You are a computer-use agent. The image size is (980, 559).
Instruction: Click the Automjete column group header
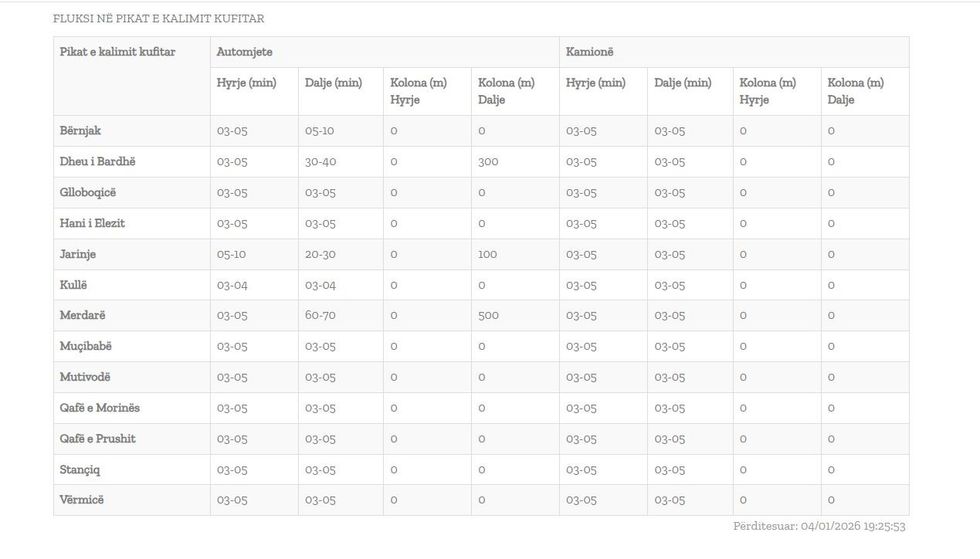coord(244,52)
